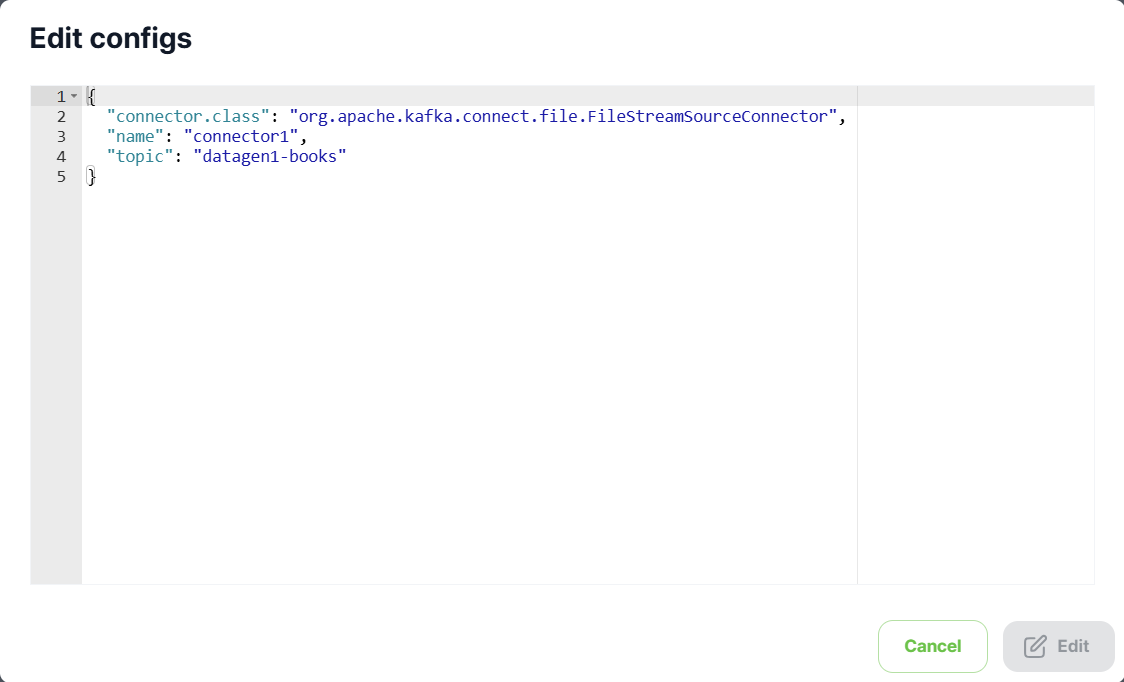Viewport: 1124px width, 682px height.
Task: Click the "datagen1-books" value
Action: click(x=270, y=156)
